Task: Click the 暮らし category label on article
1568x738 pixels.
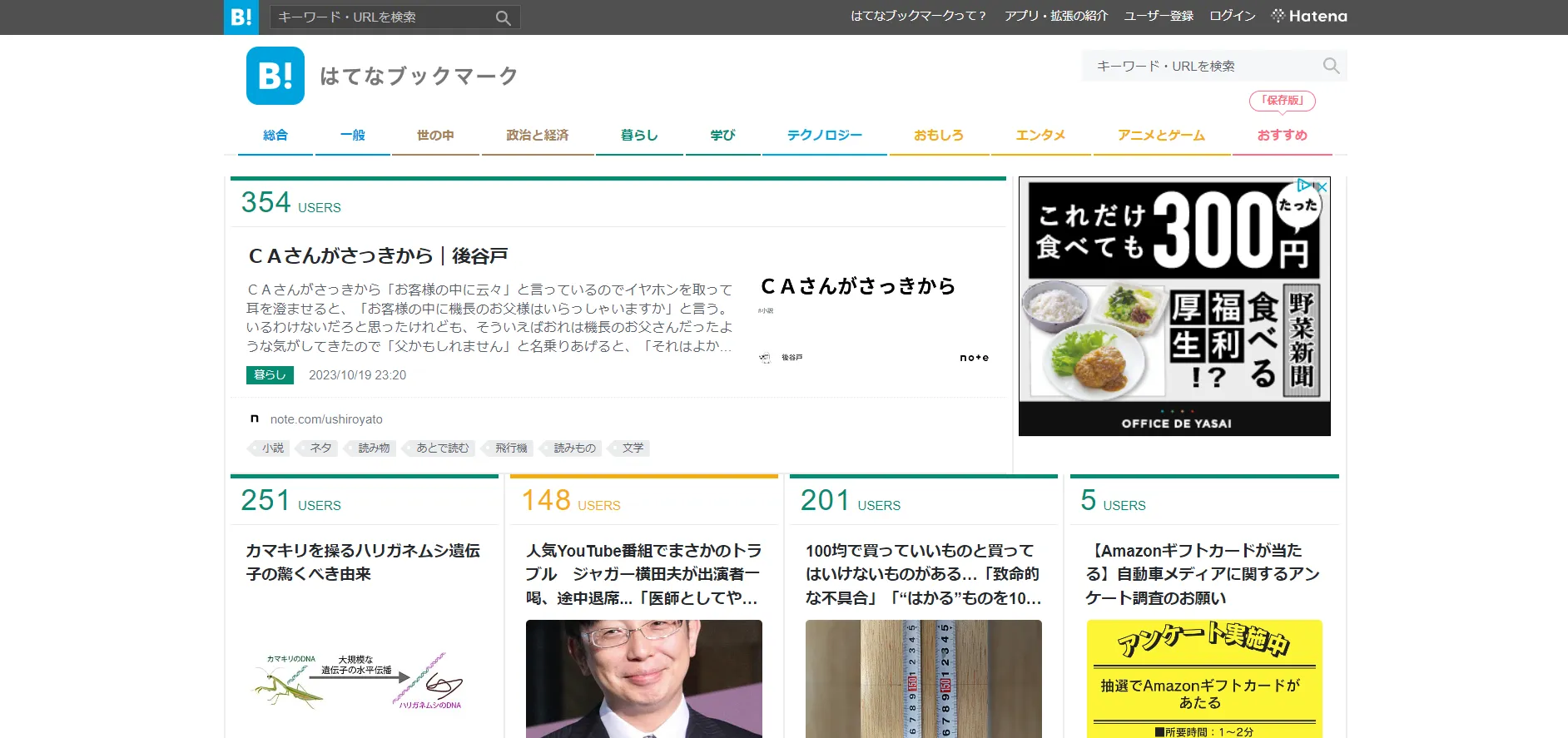Action: tap(270, 375)
